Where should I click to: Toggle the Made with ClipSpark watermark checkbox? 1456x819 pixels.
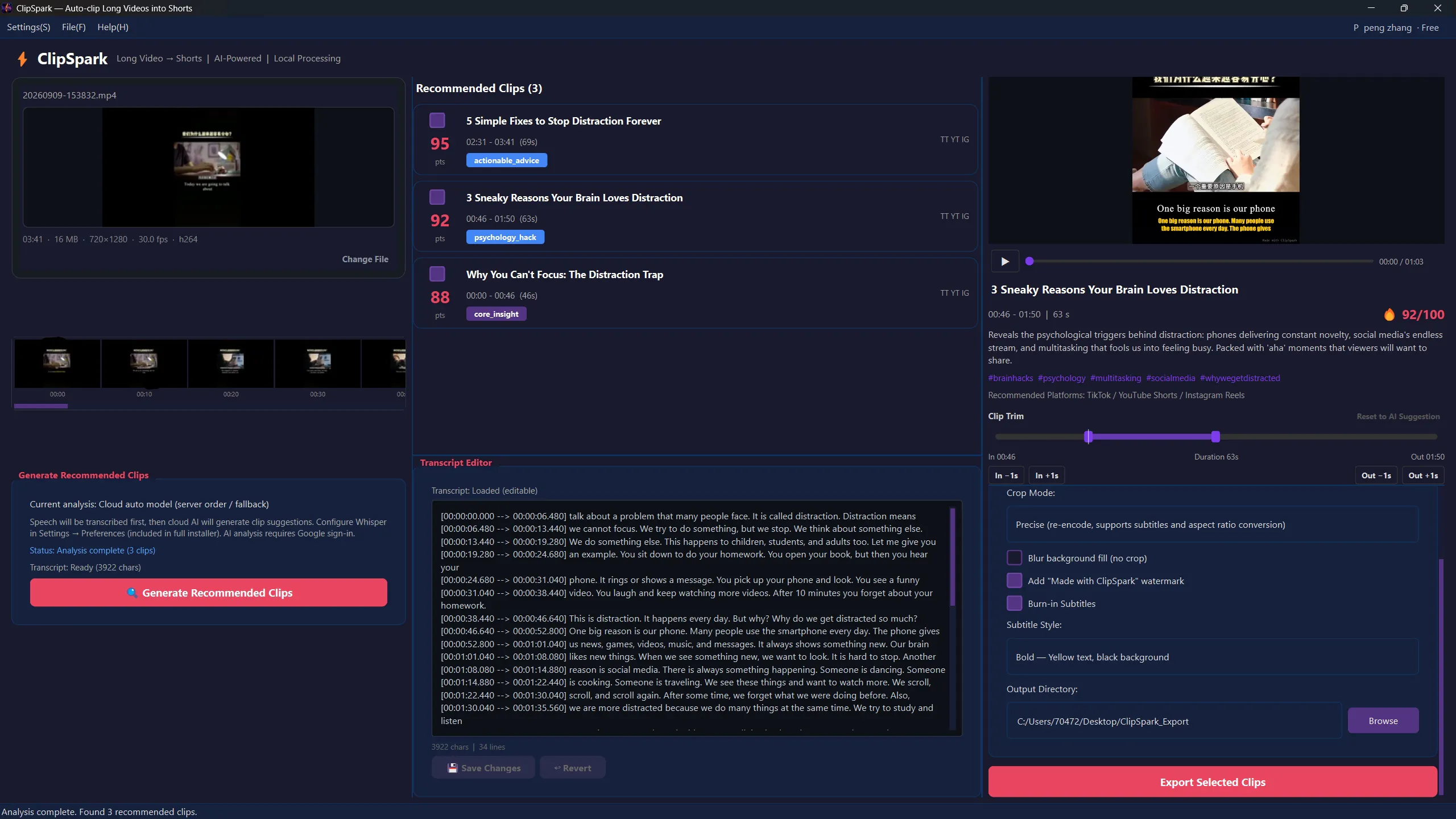click(1014, 581)
